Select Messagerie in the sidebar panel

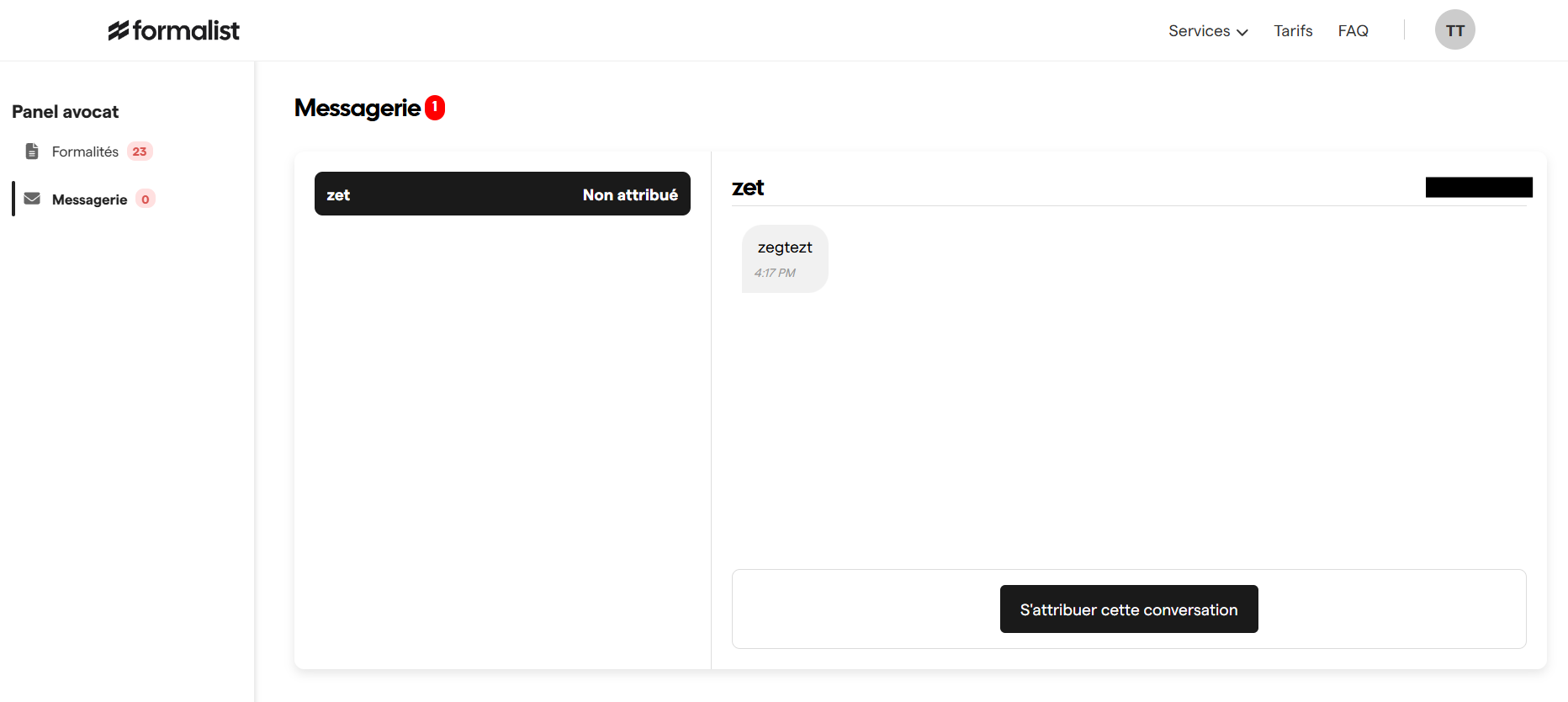(x=89, y=199)
